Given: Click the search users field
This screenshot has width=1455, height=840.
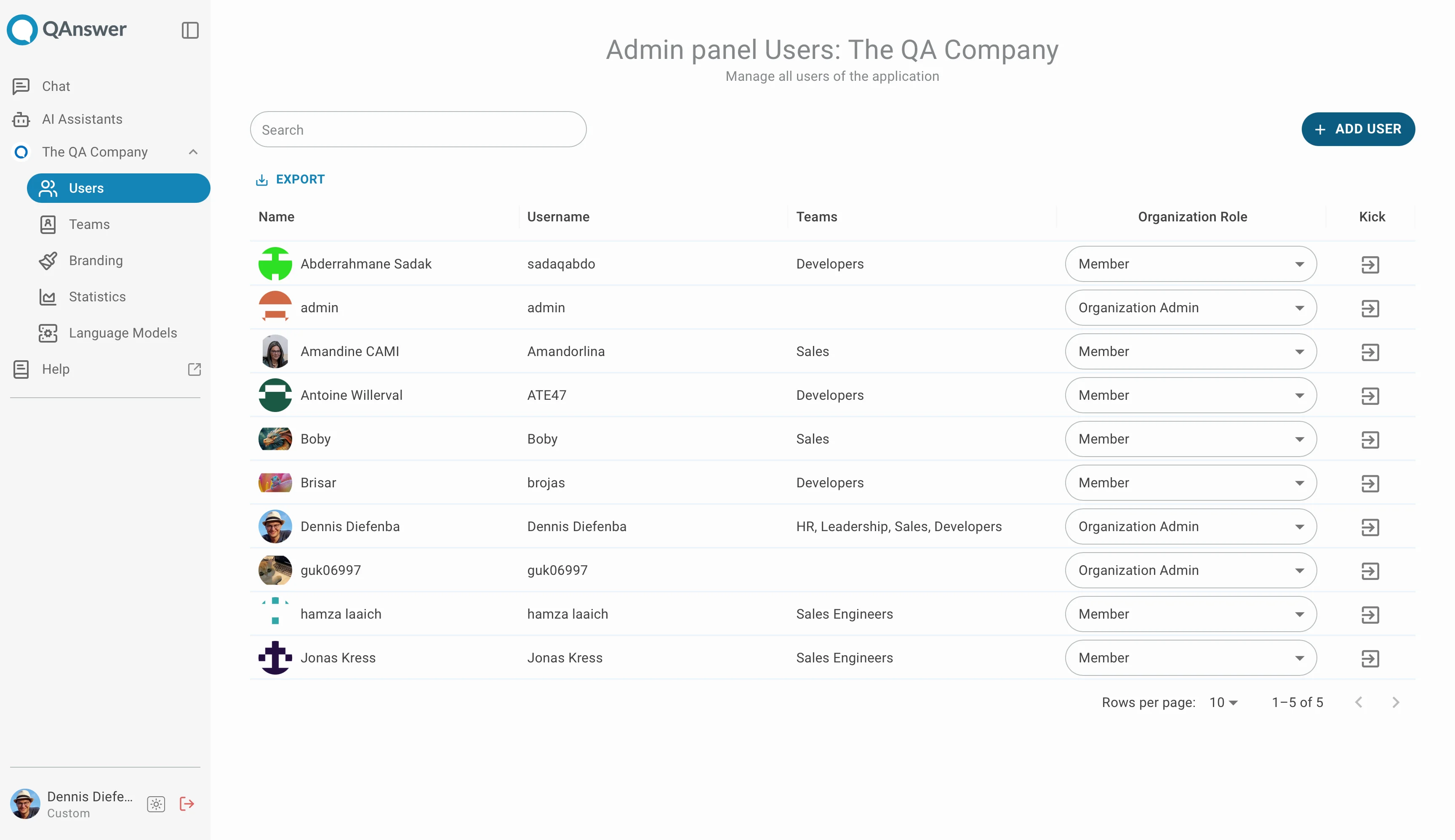Looking at the screenshot, I should tap(418, 129).
